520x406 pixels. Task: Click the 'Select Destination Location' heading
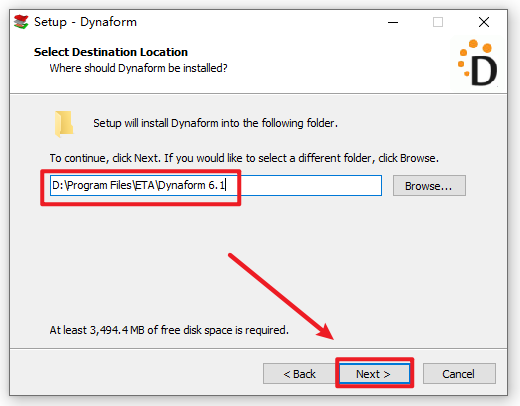click(x=111, y=52)
